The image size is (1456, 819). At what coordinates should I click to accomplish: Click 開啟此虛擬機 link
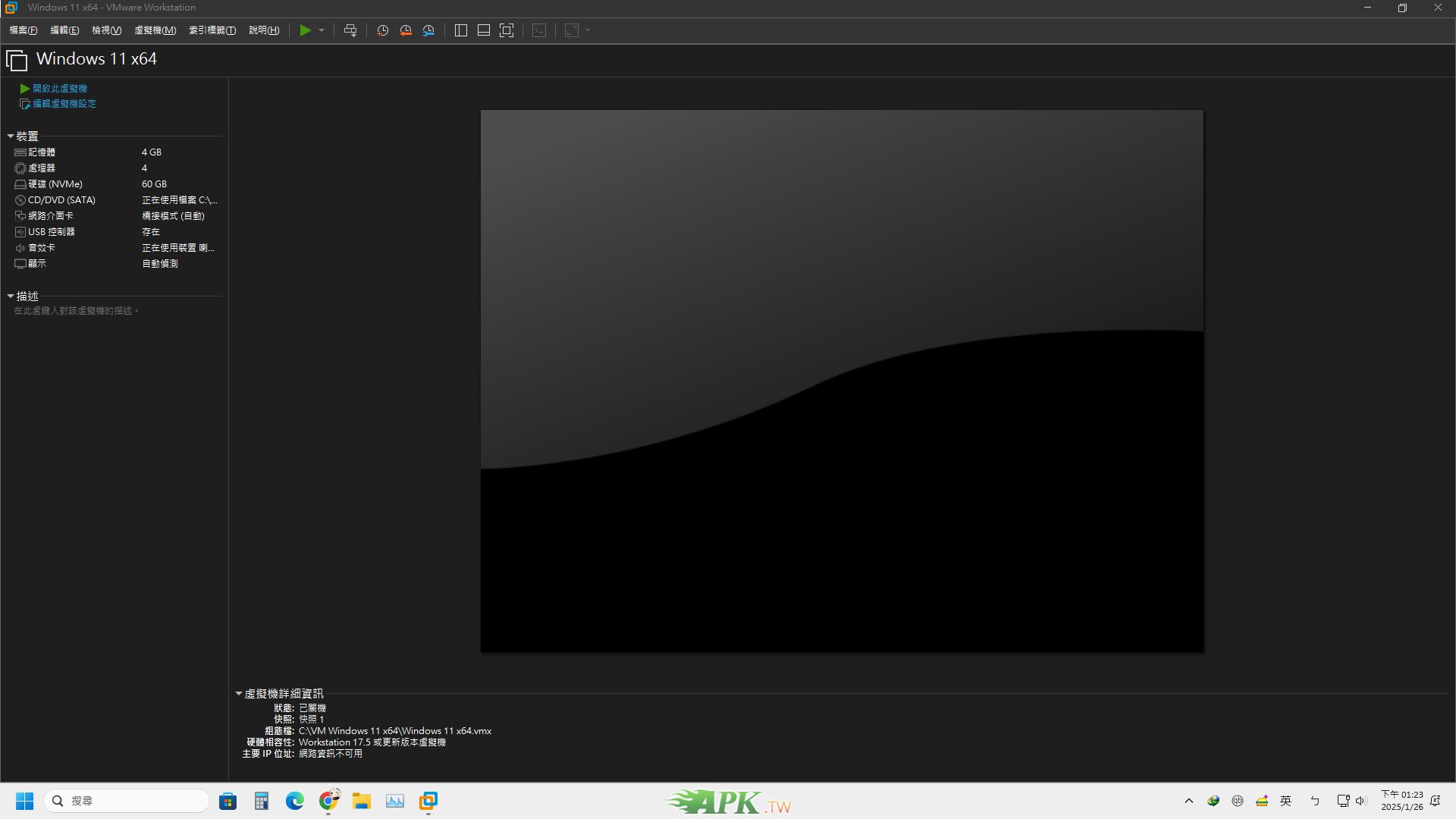[59, 89]
